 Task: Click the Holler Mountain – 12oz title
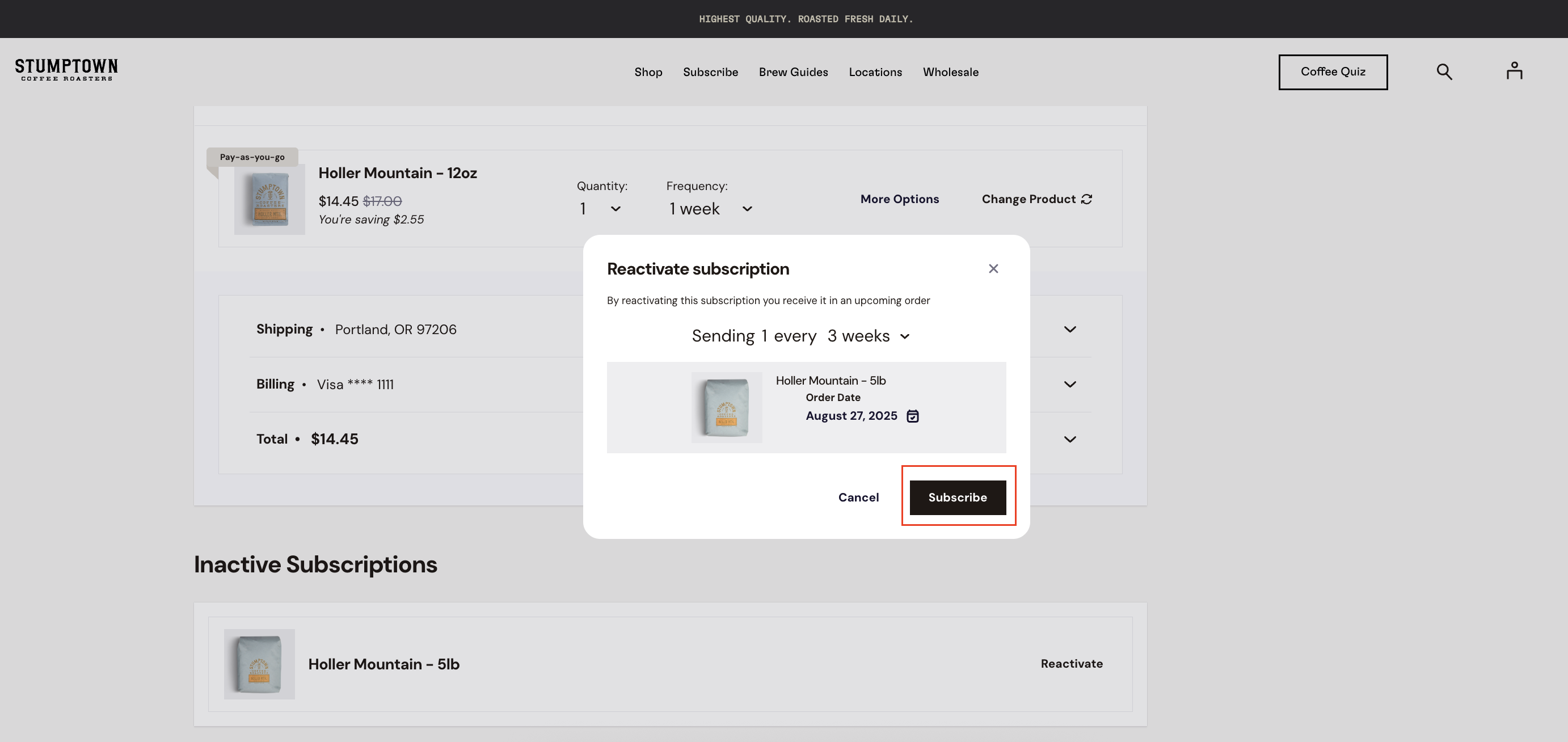pos(398,173)
